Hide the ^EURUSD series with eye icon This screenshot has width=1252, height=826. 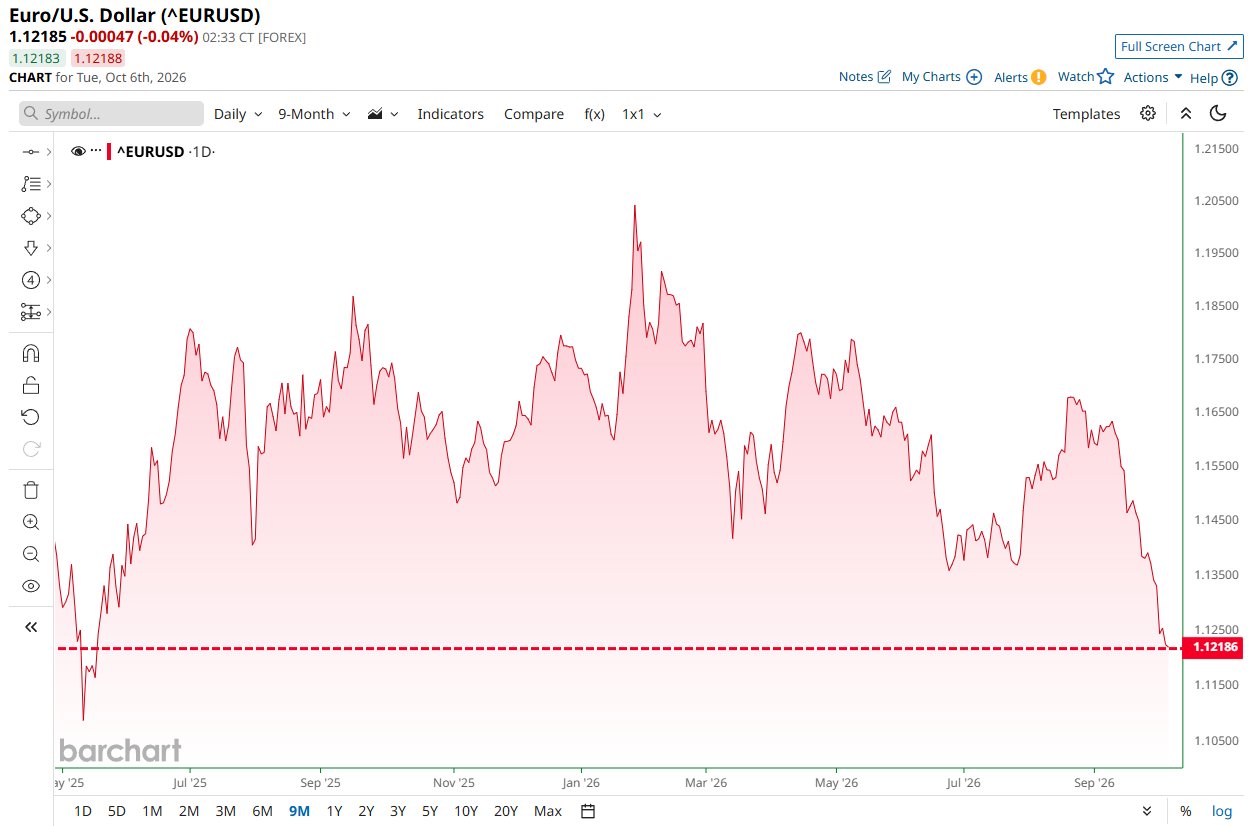78,152
